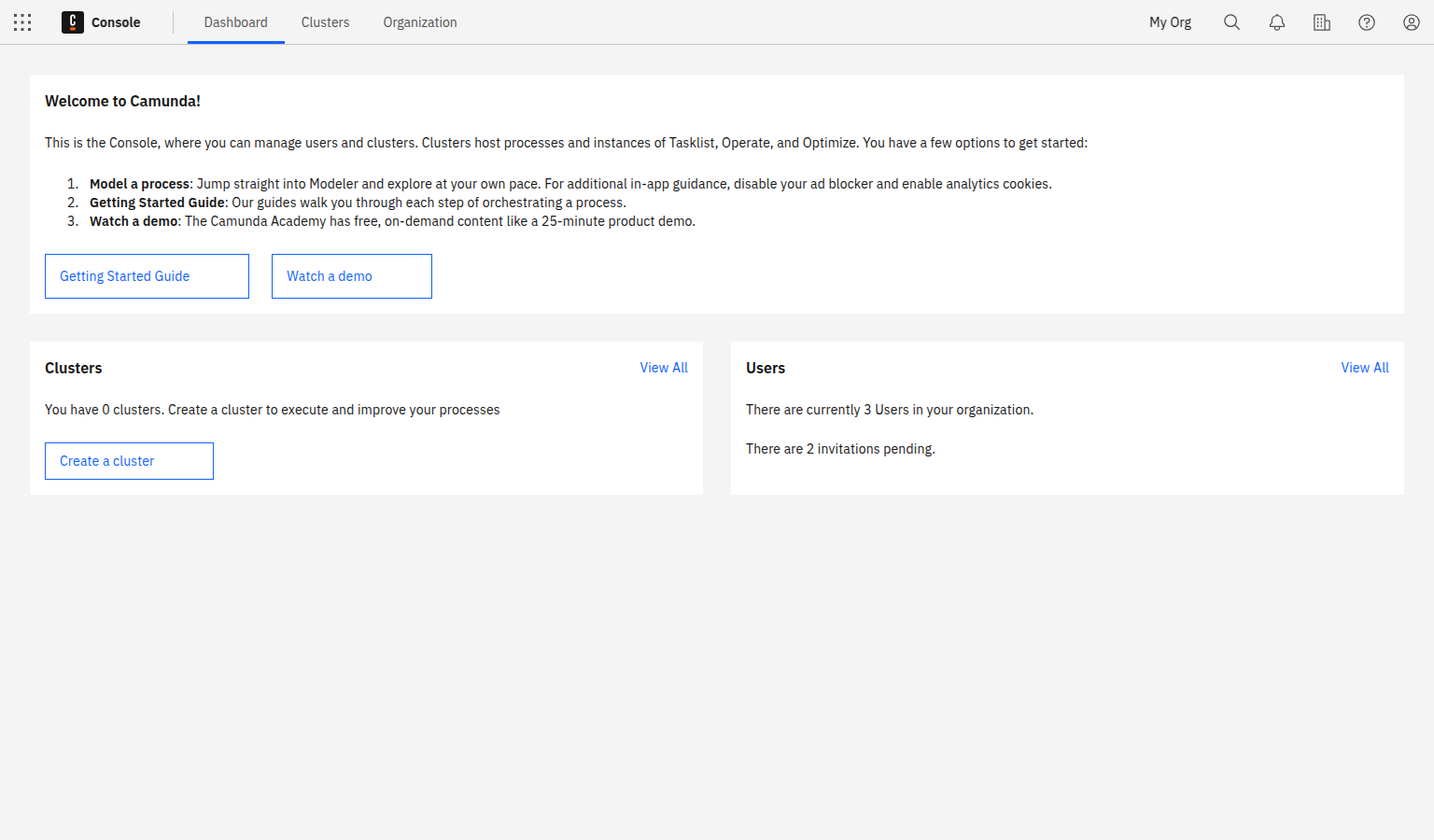Screen dimensions: 1434x840
Task: Click the My Org label in header
Action: pos(1170,22)
